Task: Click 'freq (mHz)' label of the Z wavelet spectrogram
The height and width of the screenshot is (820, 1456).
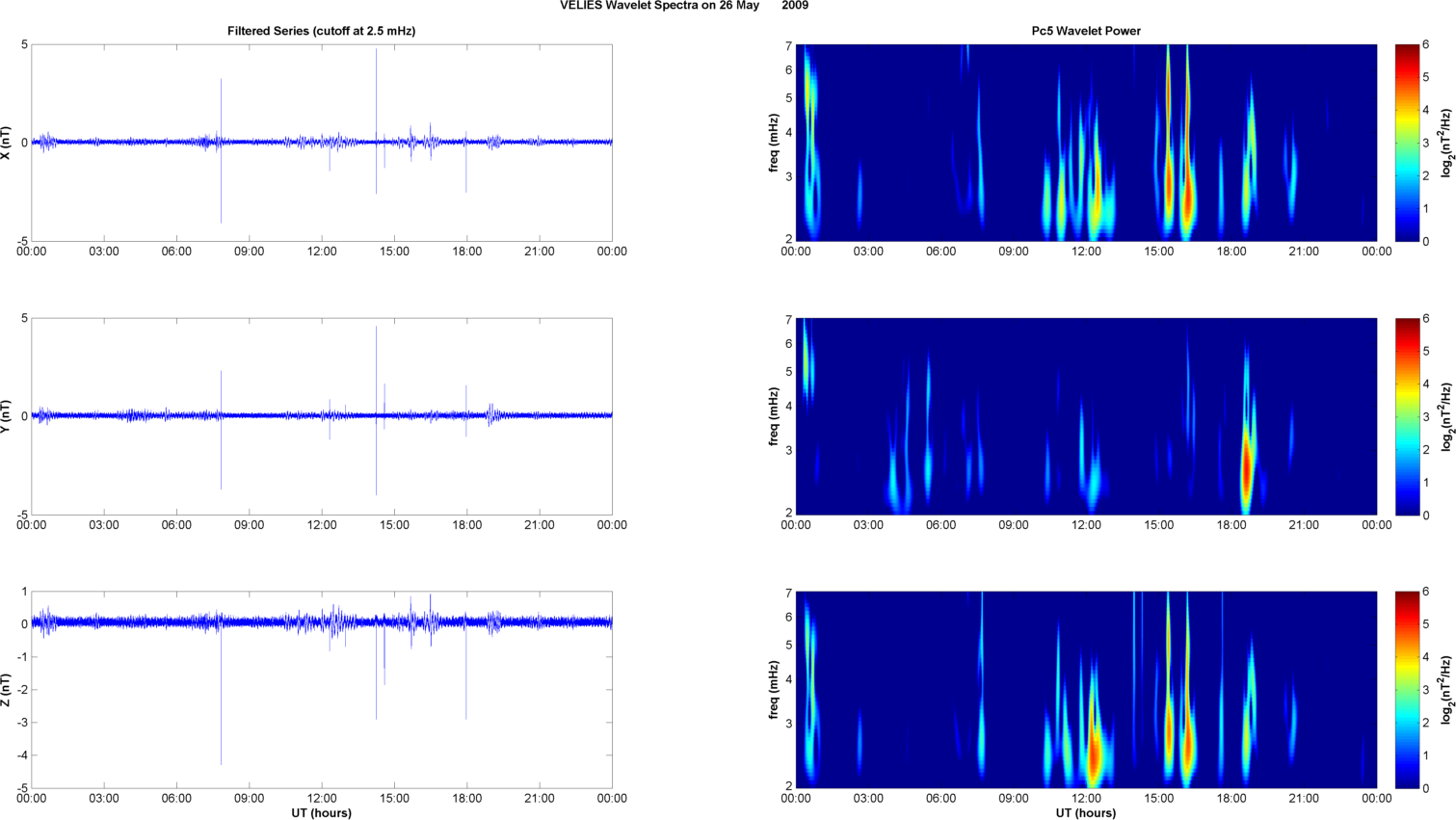Action: coord(774,690)
